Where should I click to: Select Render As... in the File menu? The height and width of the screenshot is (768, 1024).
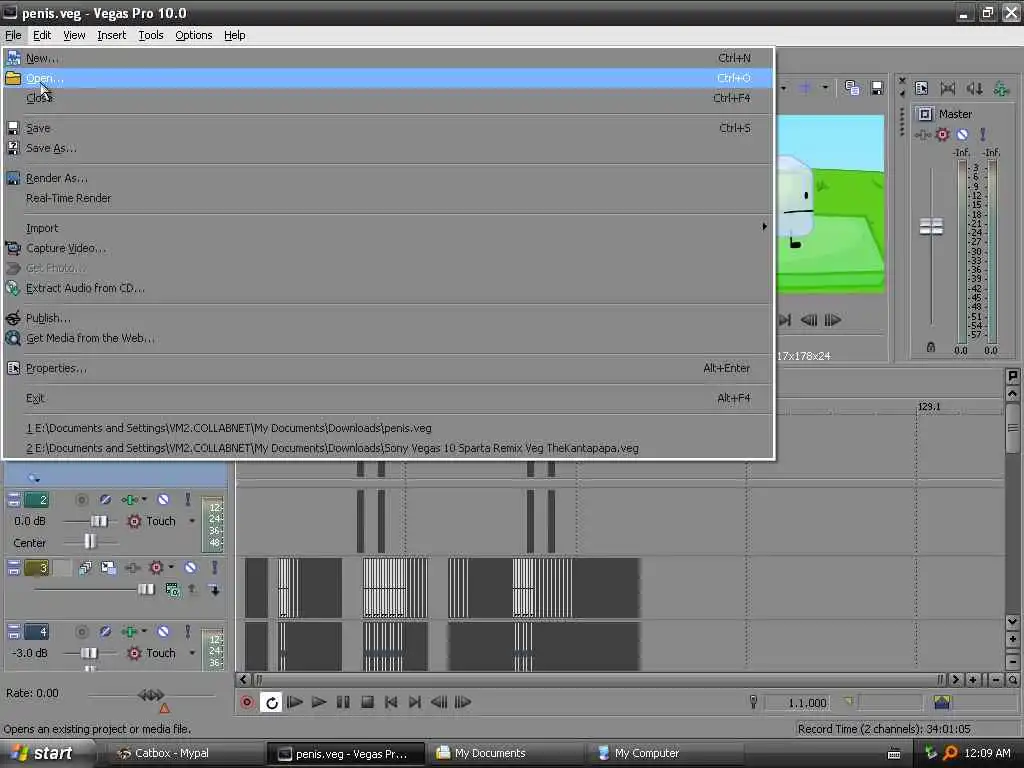pyautogui.click(x=389, y=178)
